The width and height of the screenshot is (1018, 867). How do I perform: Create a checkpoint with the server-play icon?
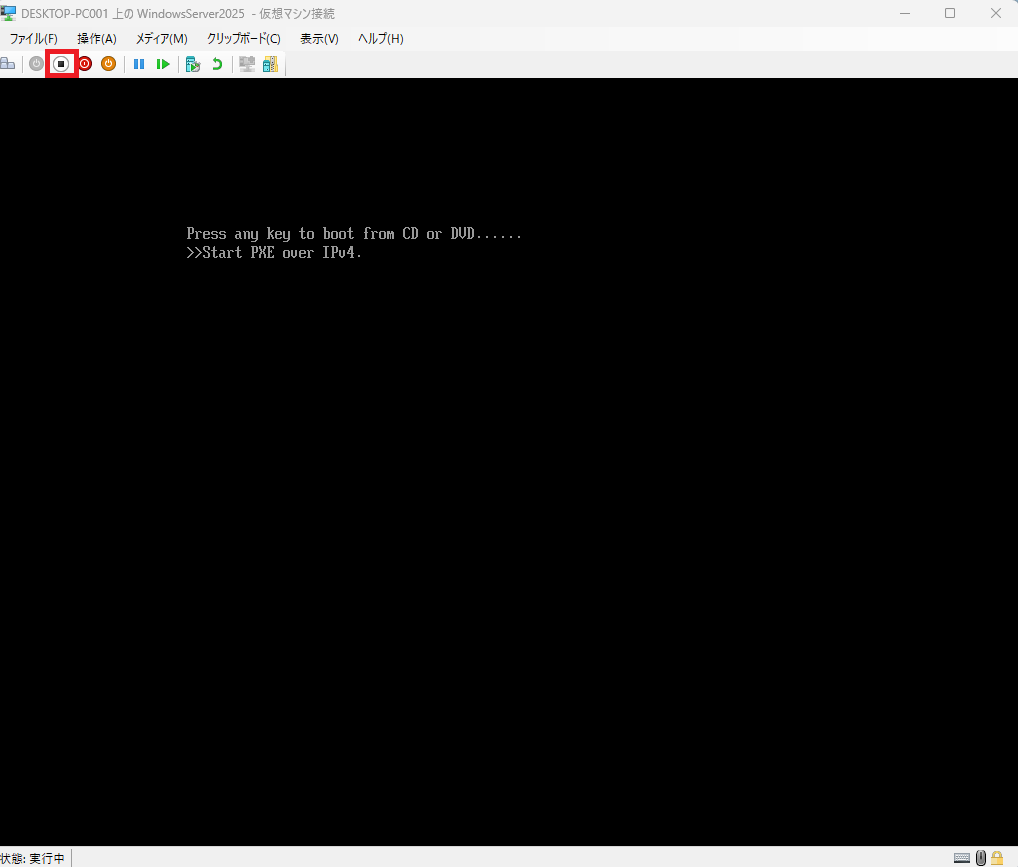pyautogui.click(x=193, y=64)
